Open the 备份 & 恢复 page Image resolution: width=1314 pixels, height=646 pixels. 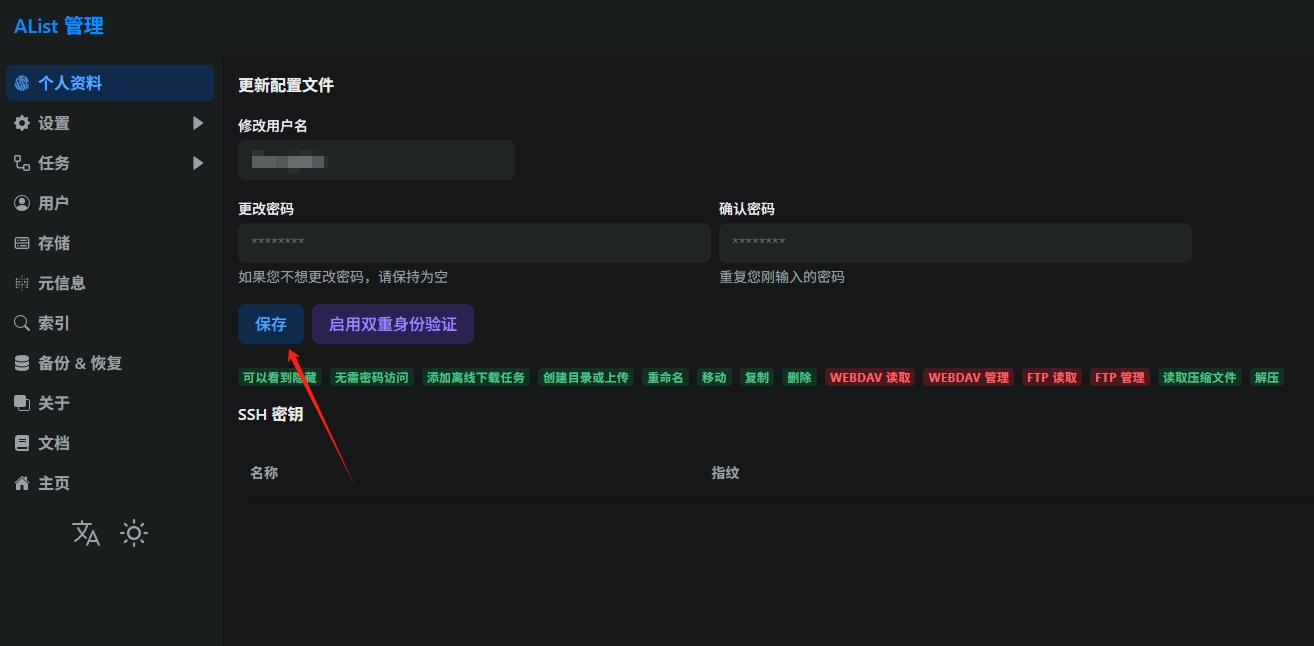pos(110,363)
